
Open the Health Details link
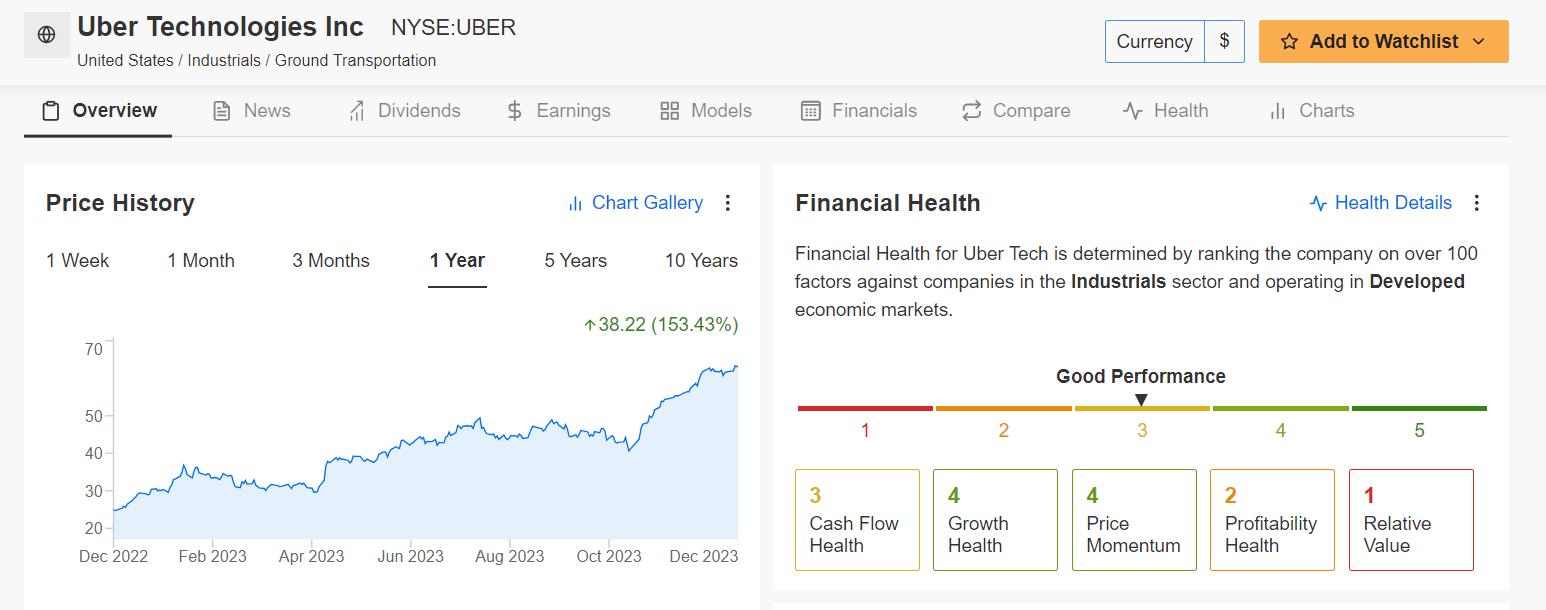[1381, 203]
